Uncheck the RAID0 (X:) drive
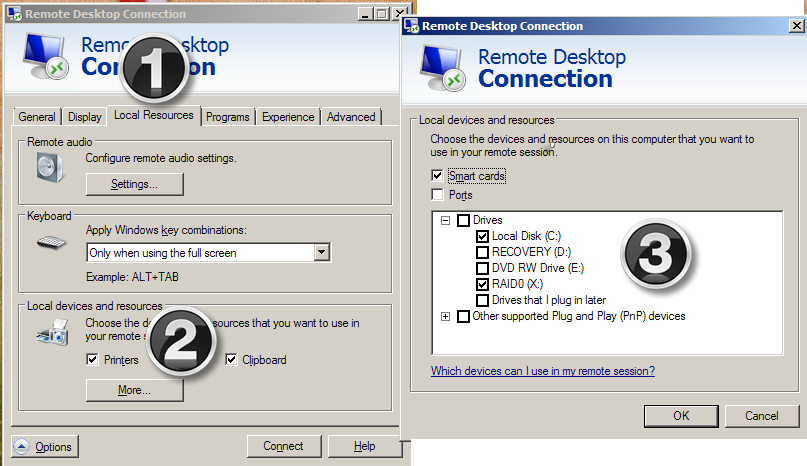Viewport: 807px width, 466px height. [x=482, y=284]
